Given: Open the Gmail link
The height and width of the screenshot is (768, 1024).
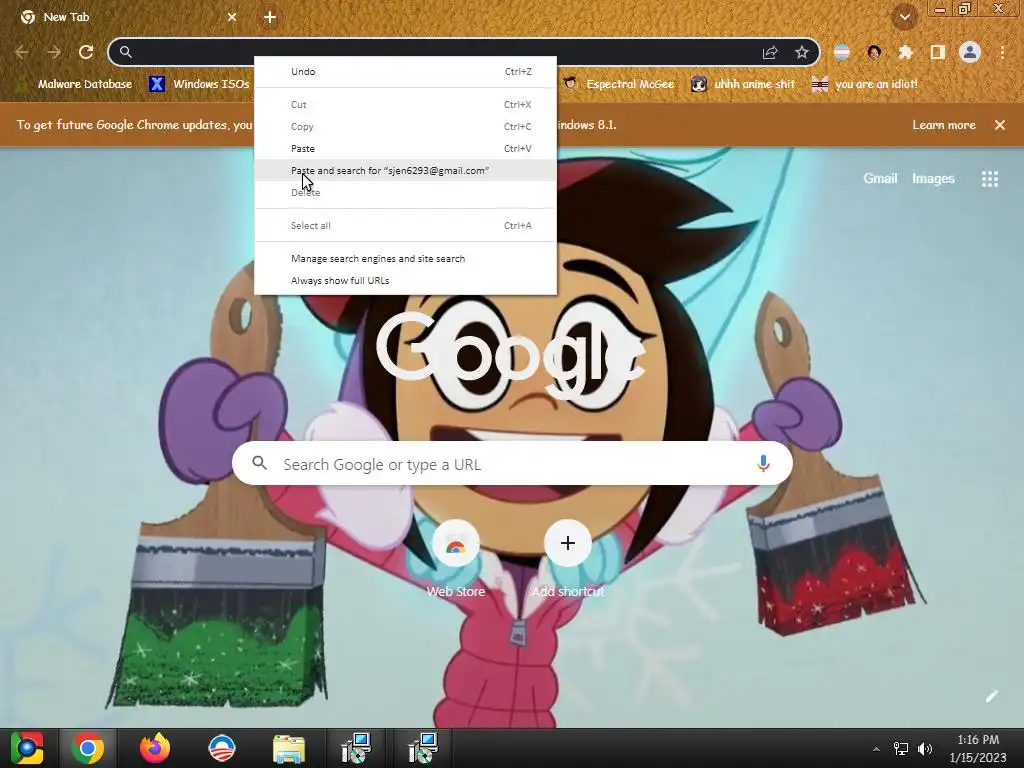Looking at the screenshot, I should coord(880,178).
